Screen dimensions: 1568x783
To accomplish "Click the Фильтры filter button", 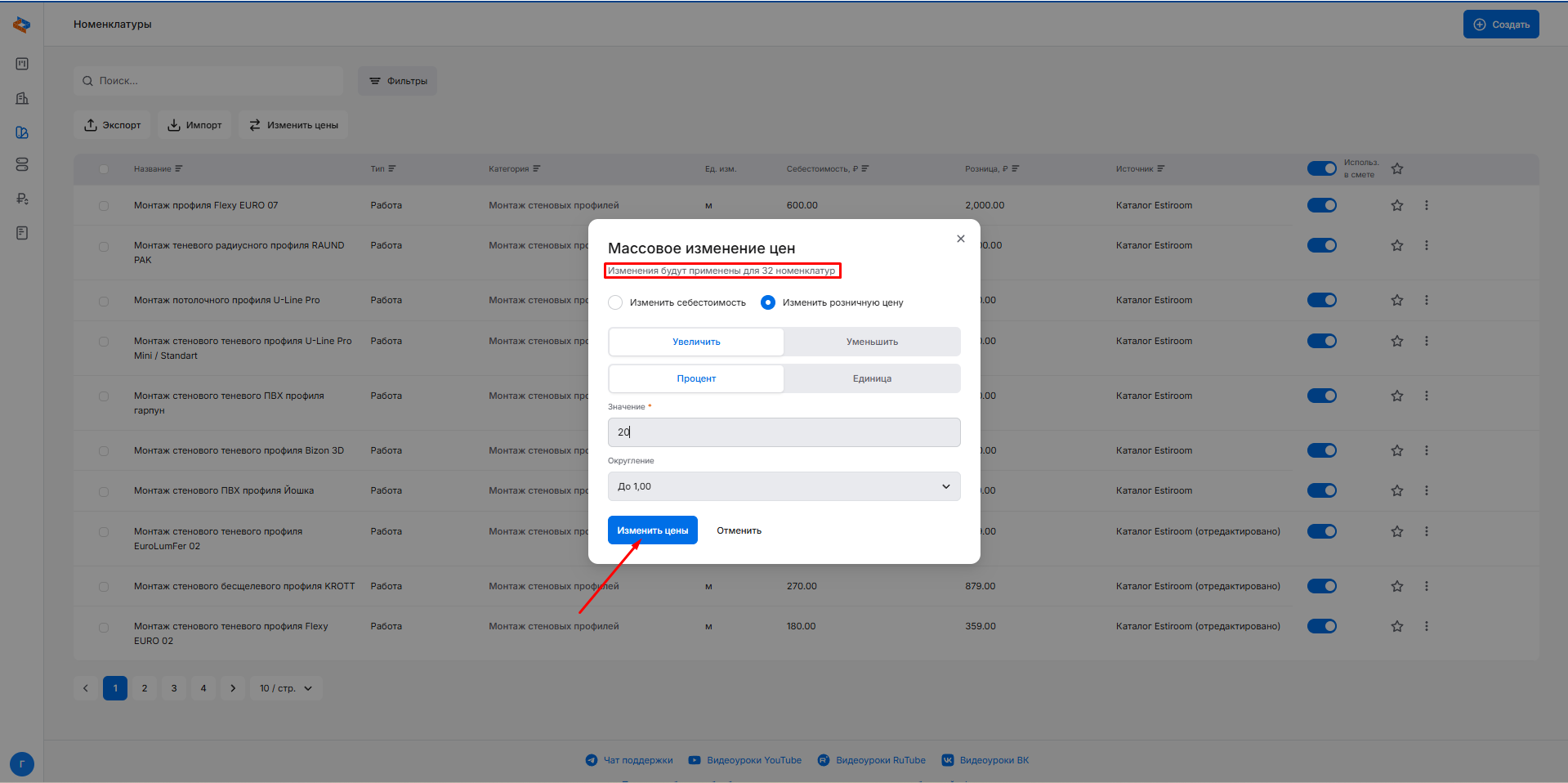I will coord(397,81).
